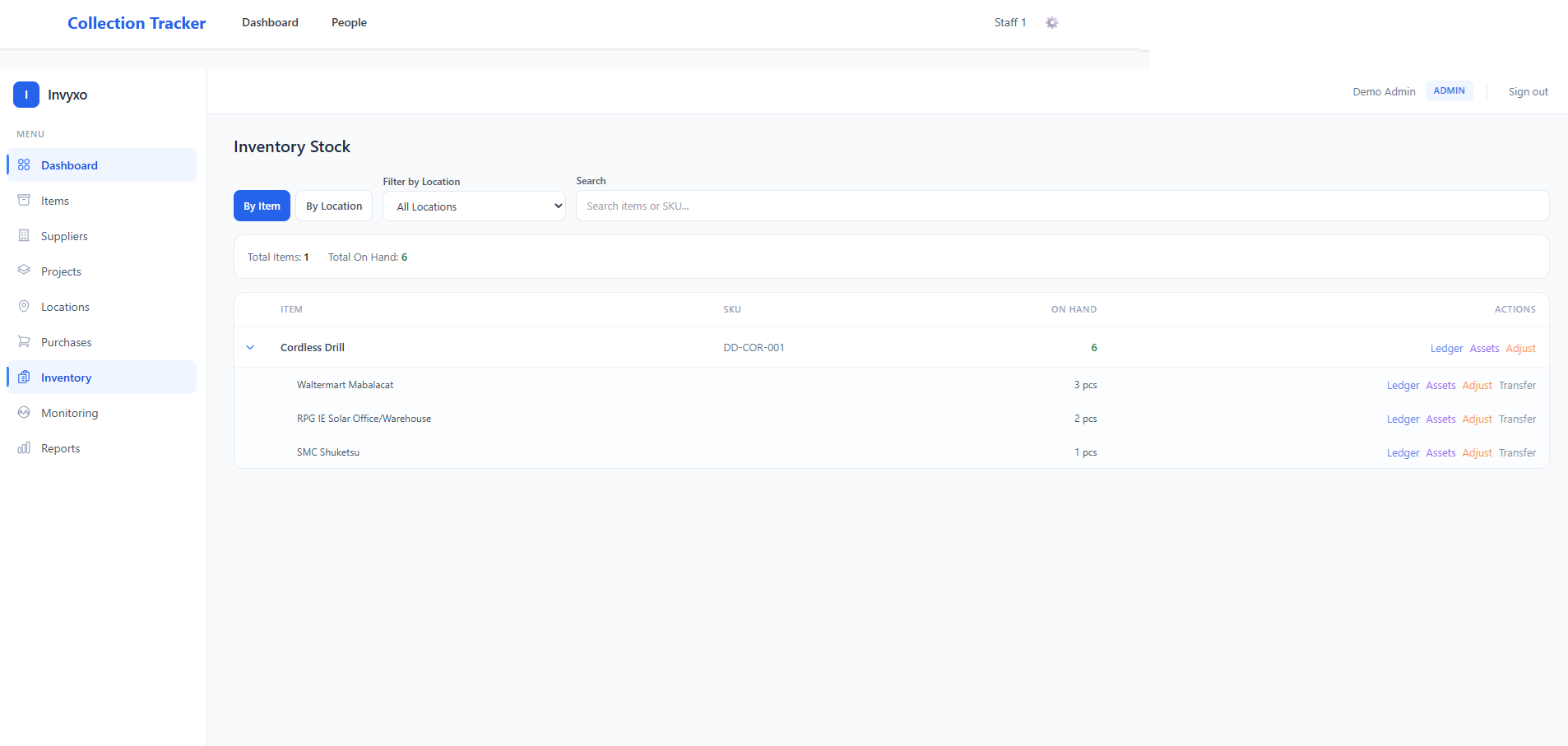The image size is (1568, 746).
Task: Click the RPG IE Solar Office/Warehouse name
Action: (x=364, y=418)
